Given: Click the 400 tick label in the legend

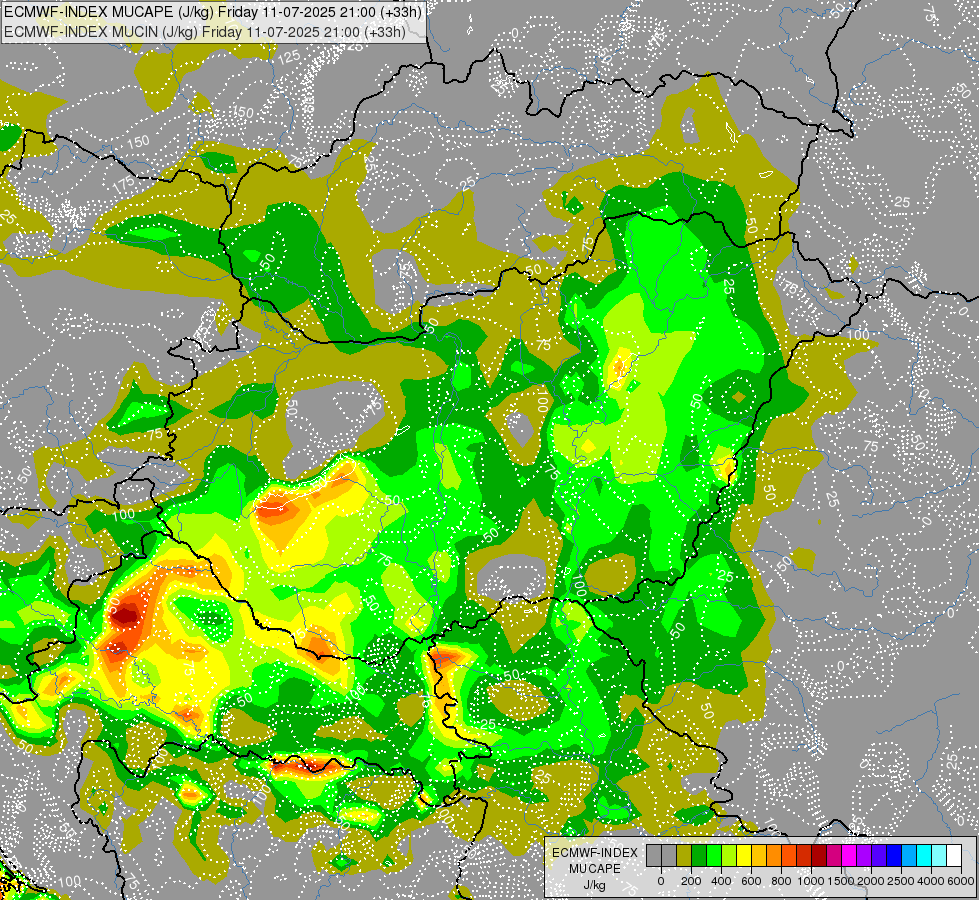Looking at the screenshot, I should [x=721, y=881].
